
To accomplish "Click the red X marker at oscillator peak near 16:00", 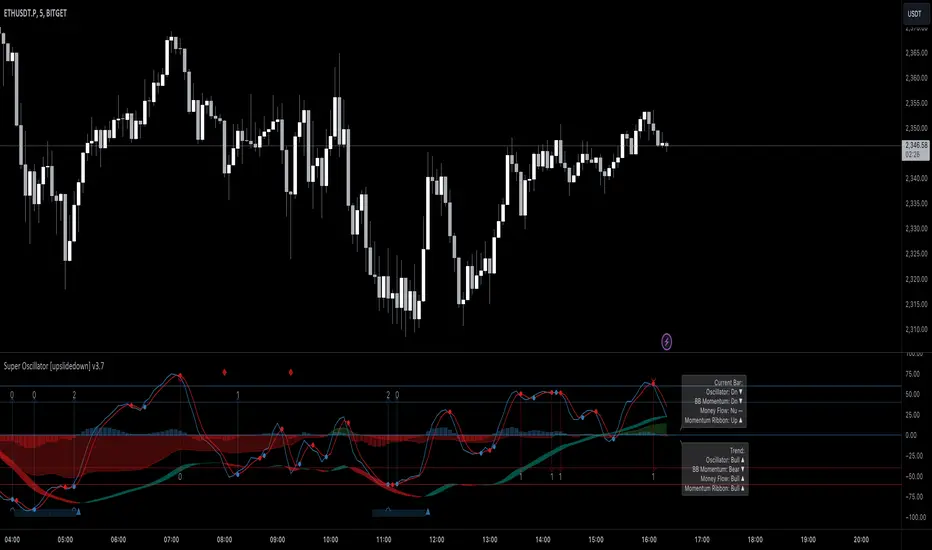I will [x=653, y=382].
